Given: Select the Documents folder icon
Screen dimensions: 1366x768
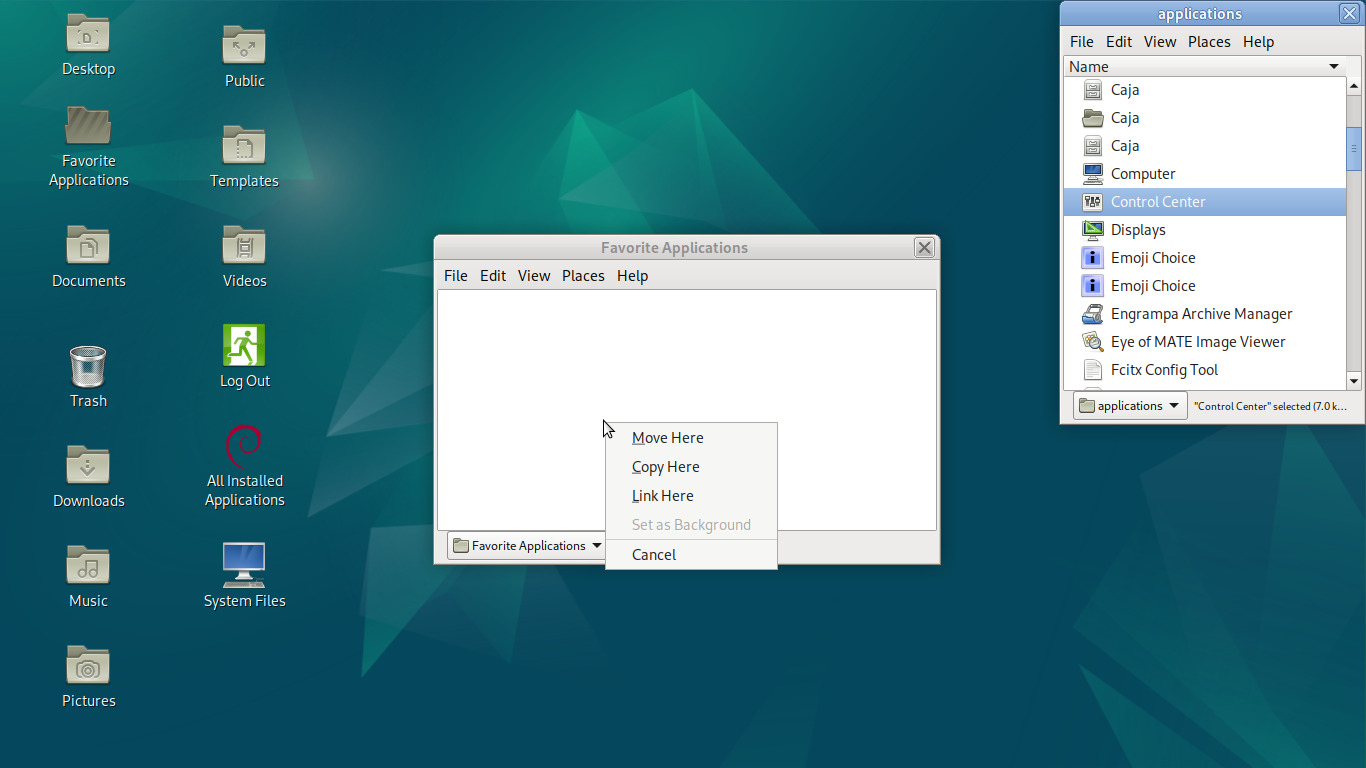Looking at the screenshot, I should (88, 246).
